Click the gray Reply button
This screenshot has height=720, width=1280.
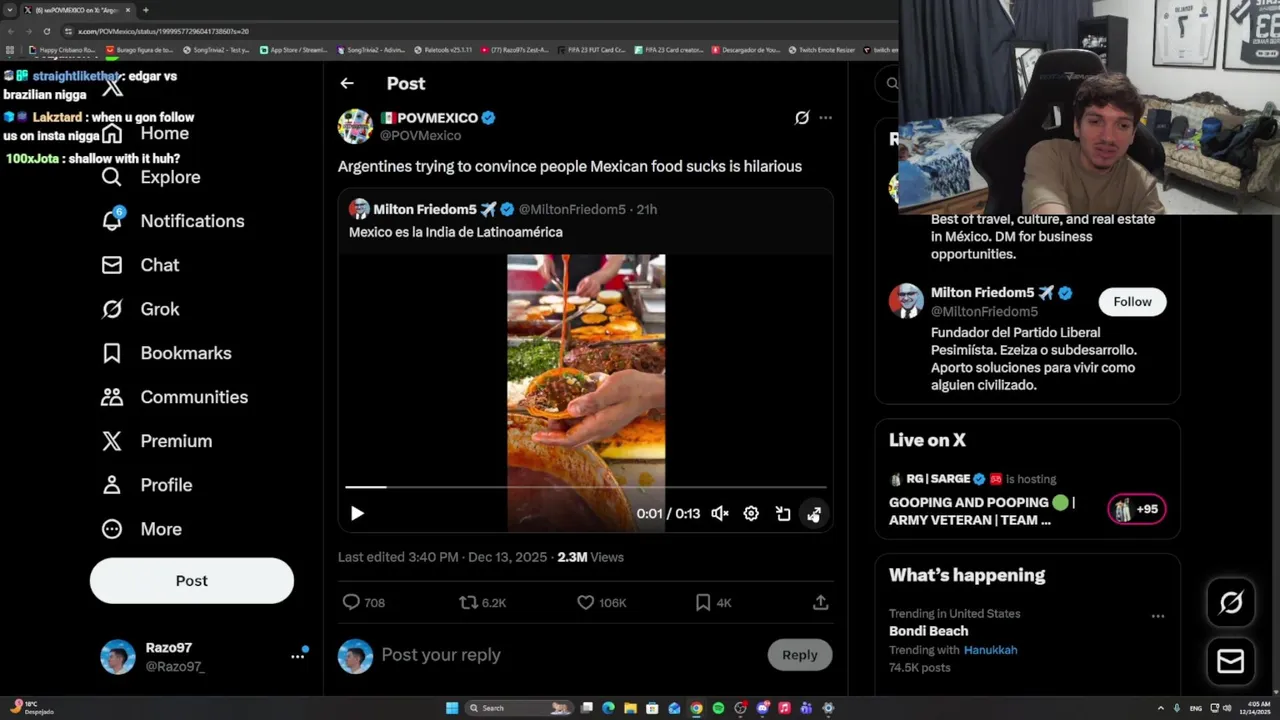click(800, 655)
